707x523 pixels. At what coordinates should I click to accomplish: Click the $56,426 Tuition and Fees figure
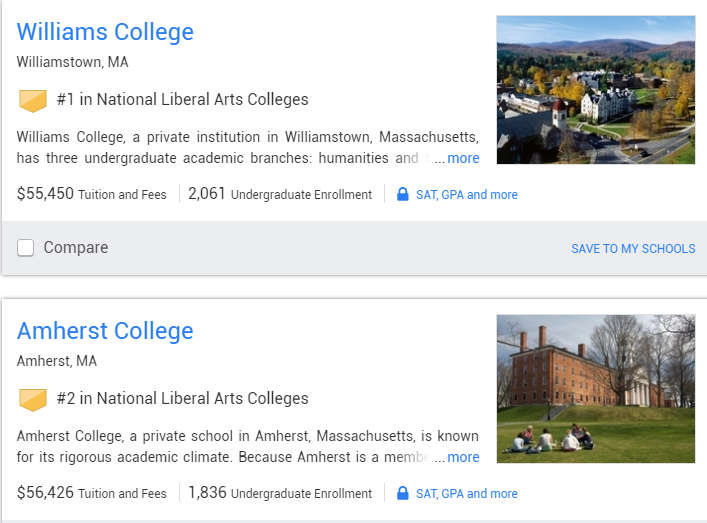point(46,493)
